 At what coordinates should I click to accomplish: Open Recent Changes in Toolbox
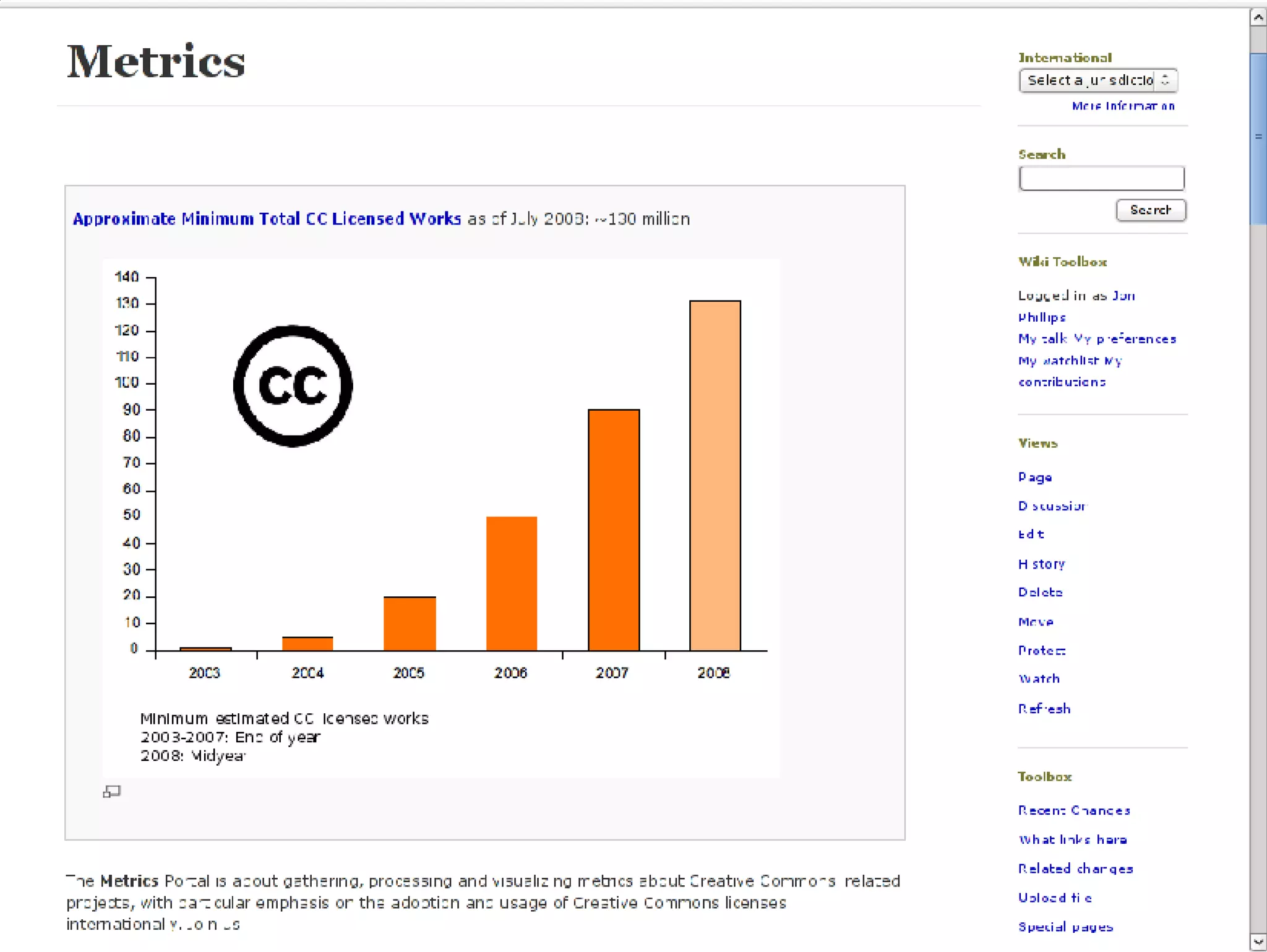pyautogui.click(x=1074, y=810)
